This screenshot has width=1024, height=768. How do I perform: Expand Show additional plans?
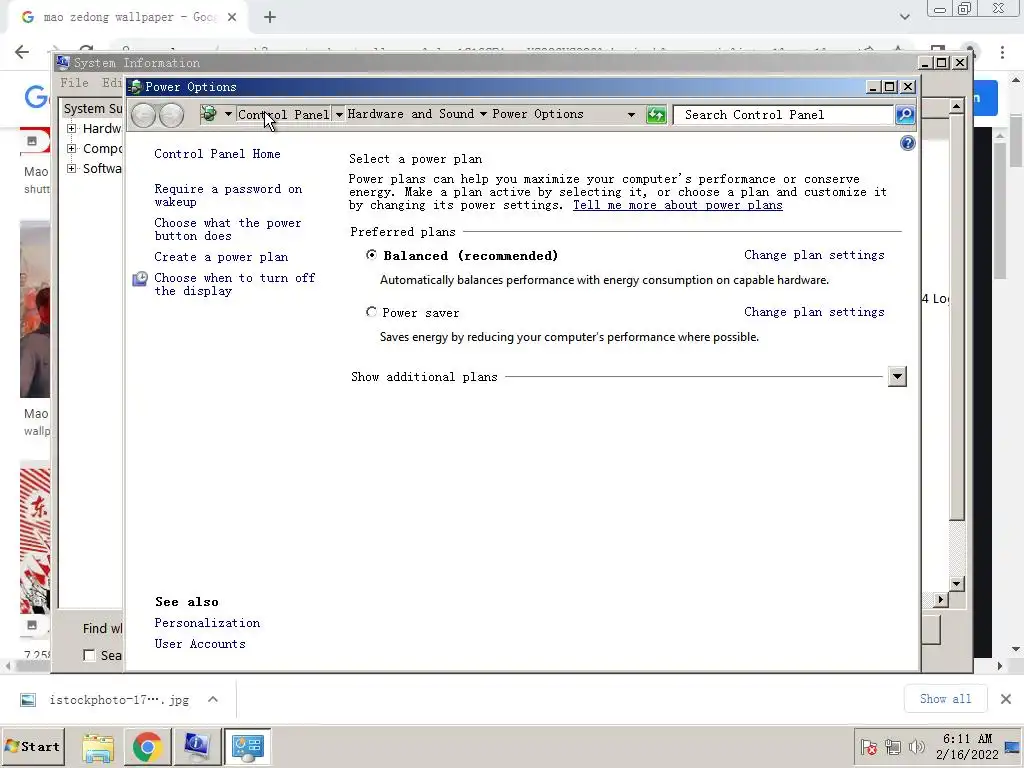pyautogui.click(x=897, y=376)
